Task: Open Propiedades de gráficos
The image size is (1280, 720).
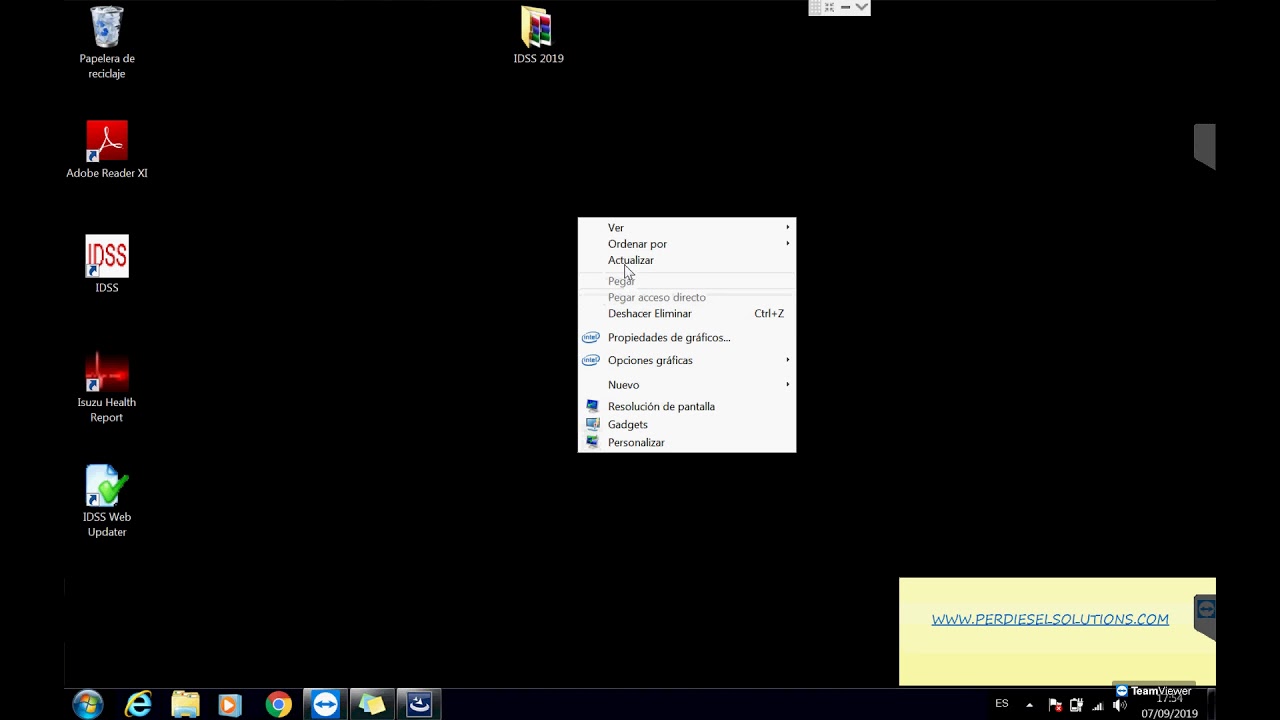Action: (x=687, y=338)
